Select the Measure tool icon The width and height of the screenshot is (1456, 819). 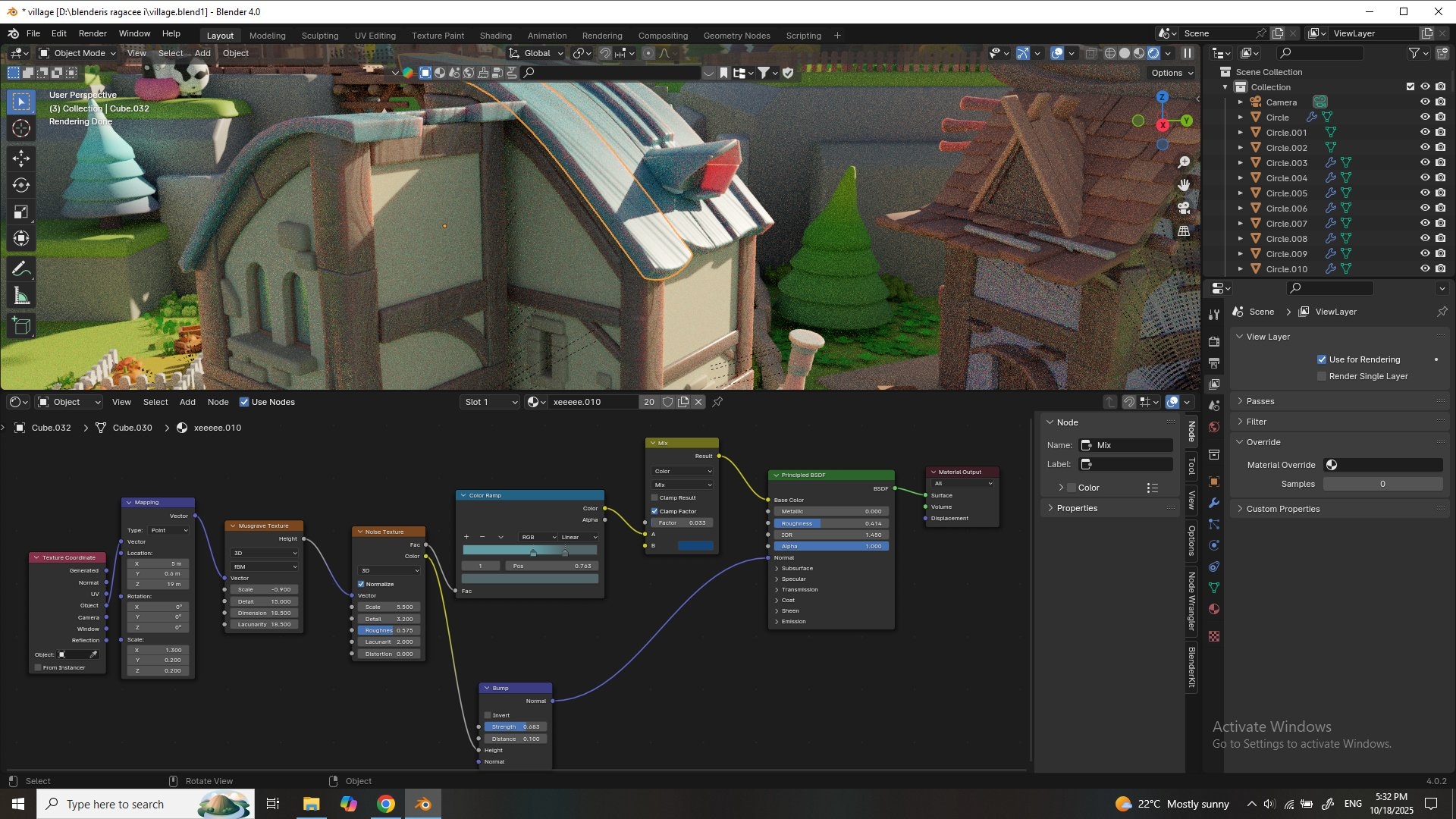point(21,297)
